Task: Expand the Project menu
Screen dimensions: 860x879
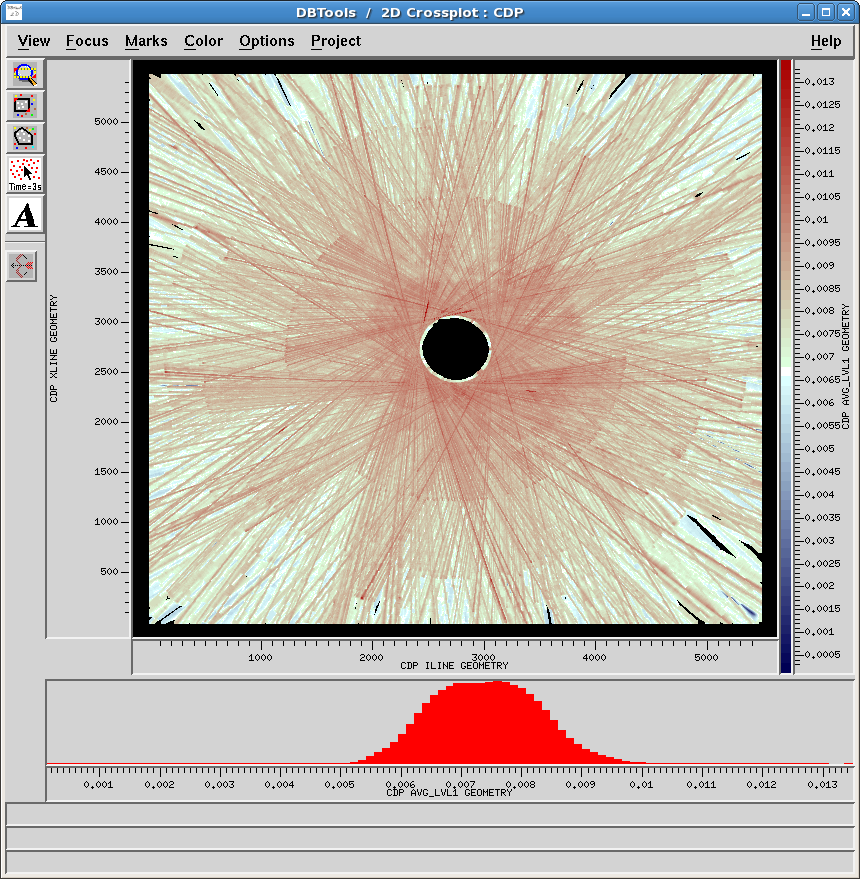Action: [336, 41]
